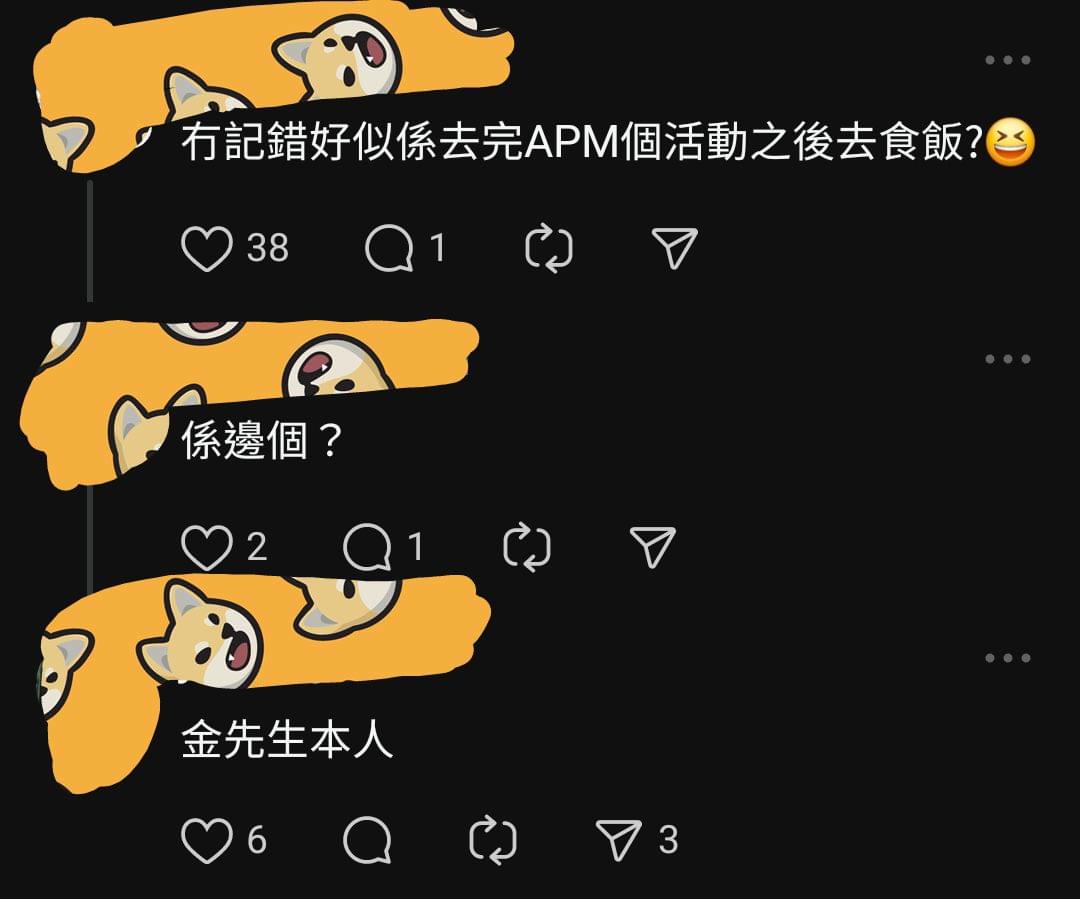
Task: Open the comment text 係邊個？
Action: (262, 440)
